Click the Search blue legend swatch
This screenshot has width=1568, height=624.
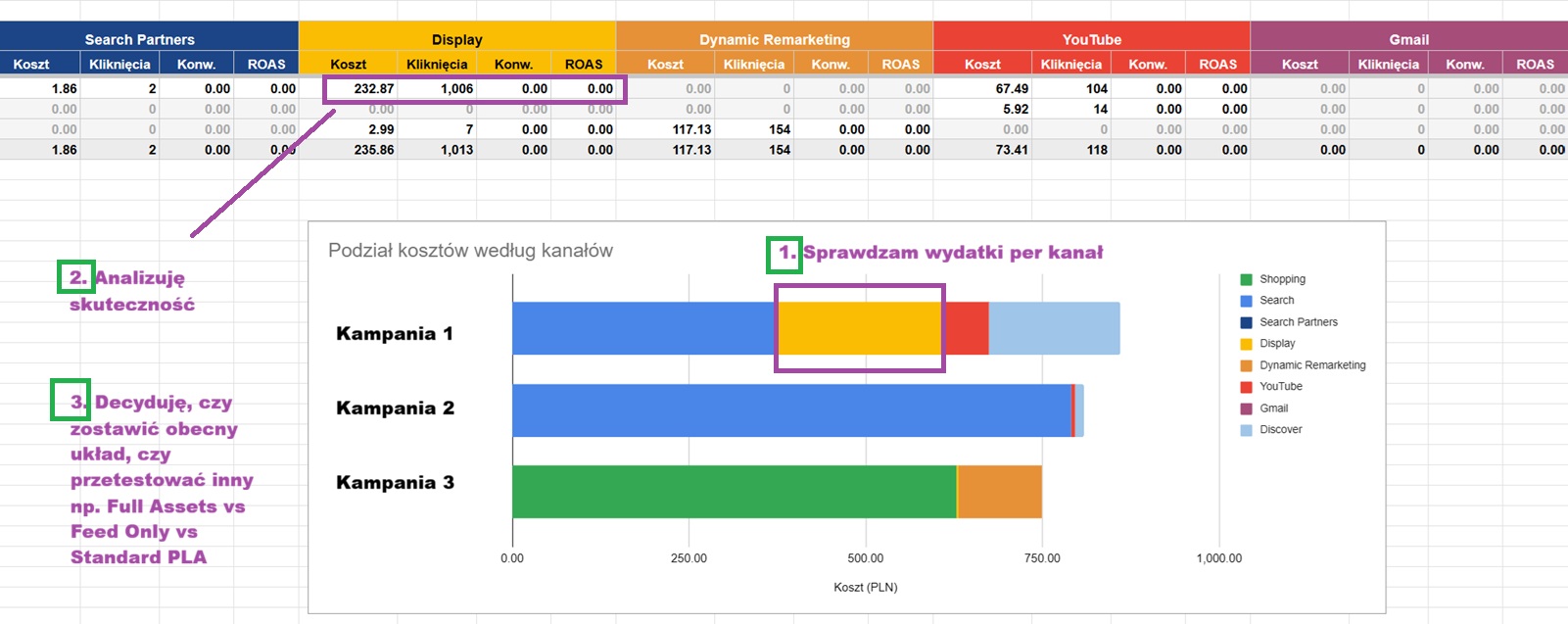tap(1246, 301)
